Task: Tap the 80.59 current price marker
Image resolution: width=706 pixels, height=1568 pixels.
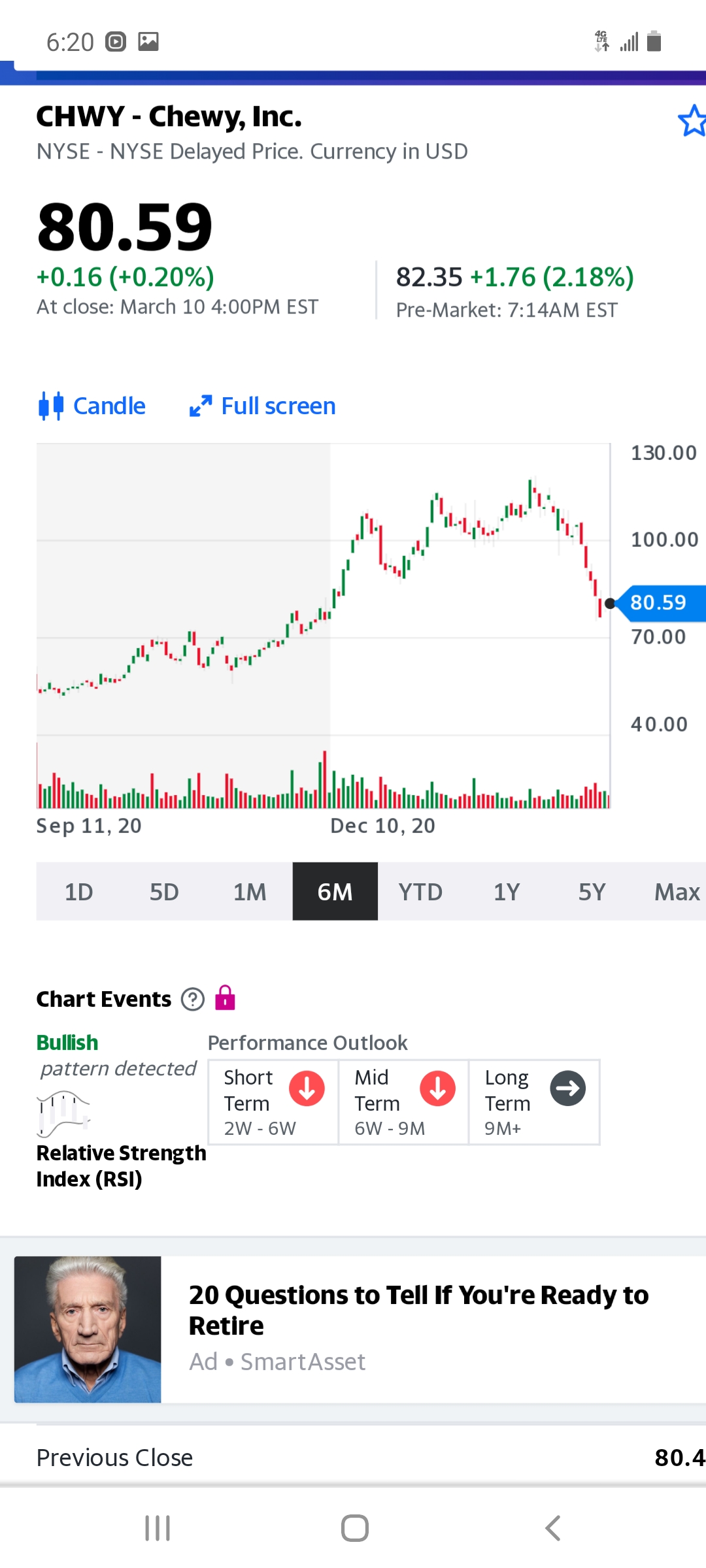Action: click(x=659, y=602)
